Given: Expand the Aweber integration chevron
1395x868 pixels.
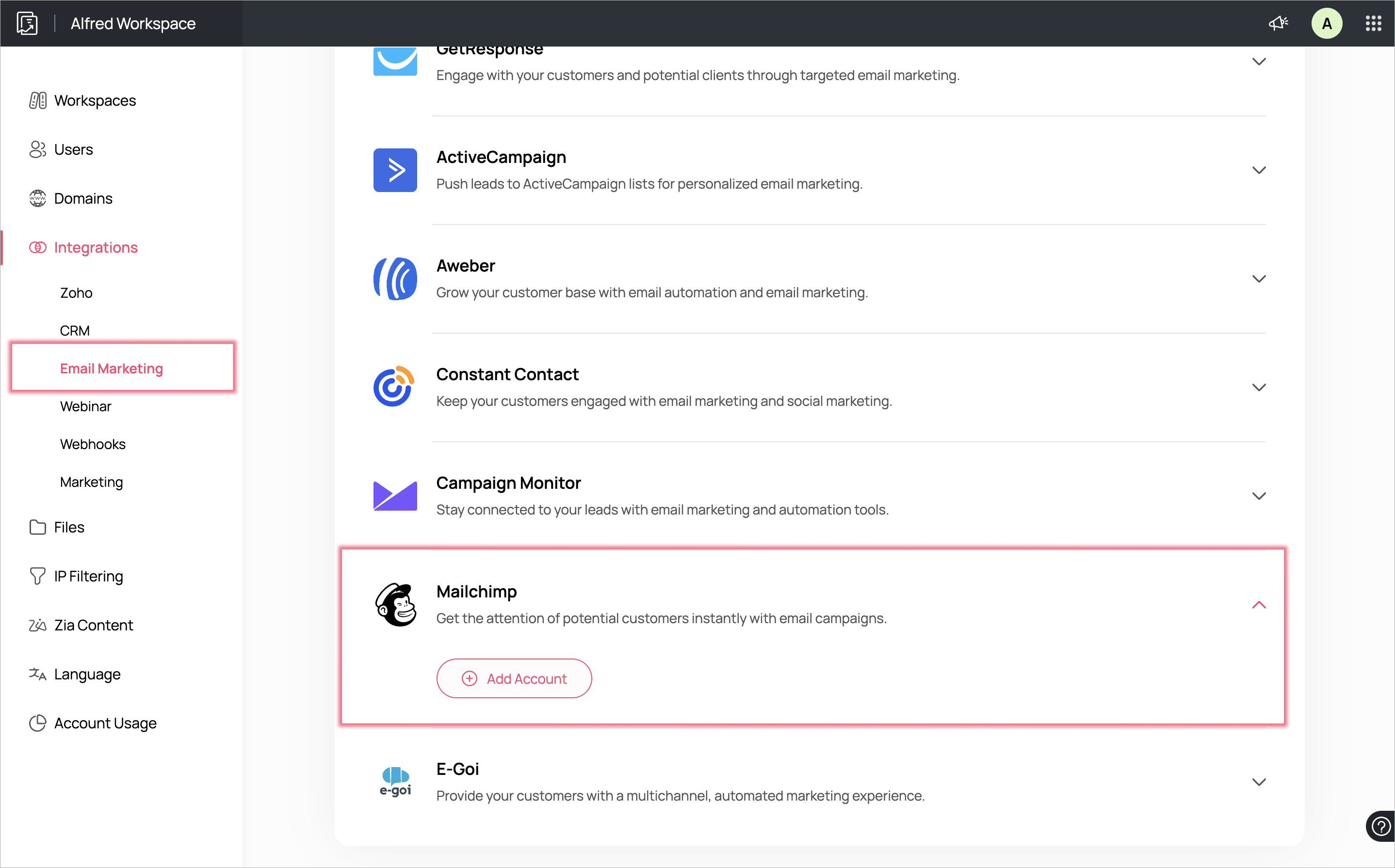Looking at the screenshot, I should (x=1258, y=278).
